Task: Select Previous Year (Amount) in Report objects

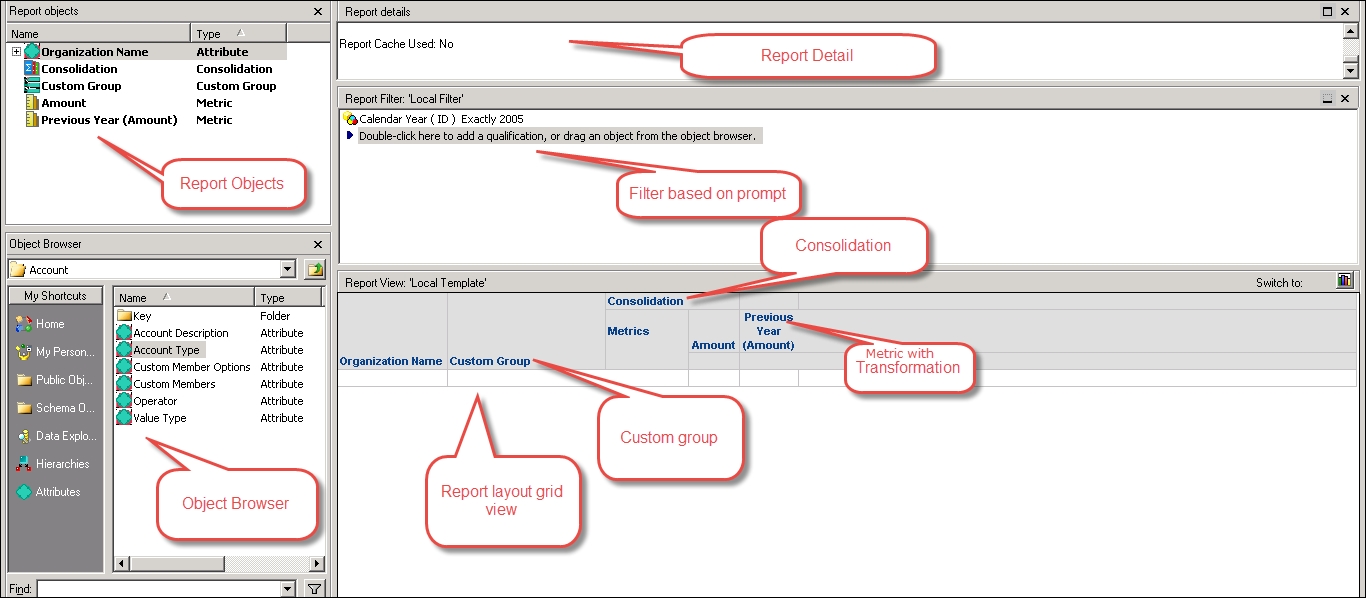Action: click(155, 120)
